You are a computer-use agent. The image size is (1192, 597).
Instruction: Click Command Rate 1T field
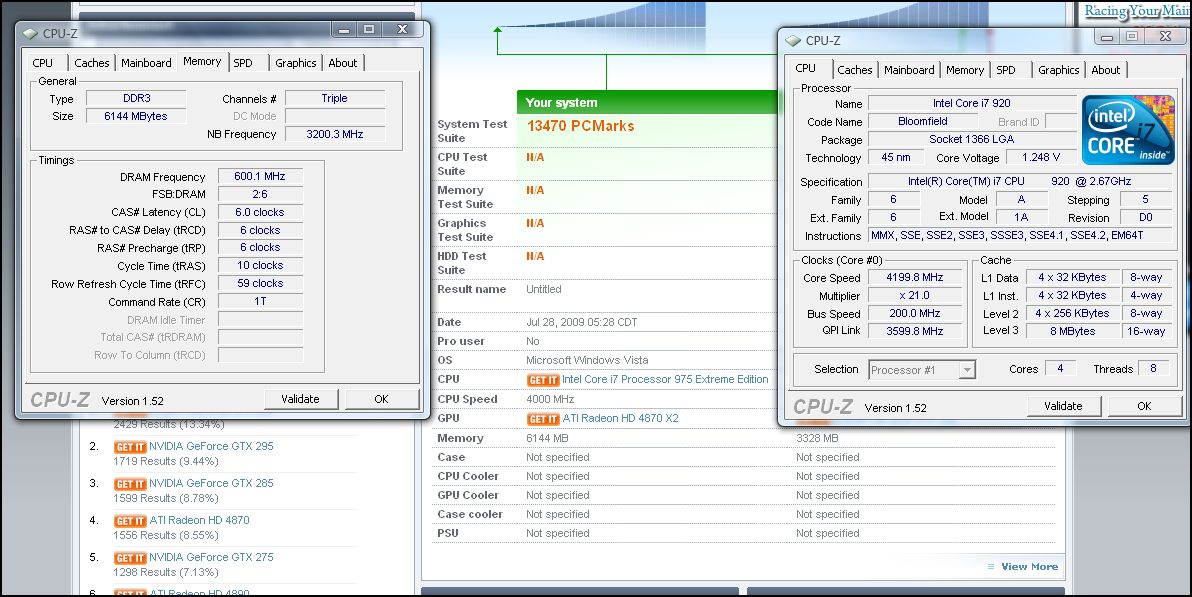[260, 301]
